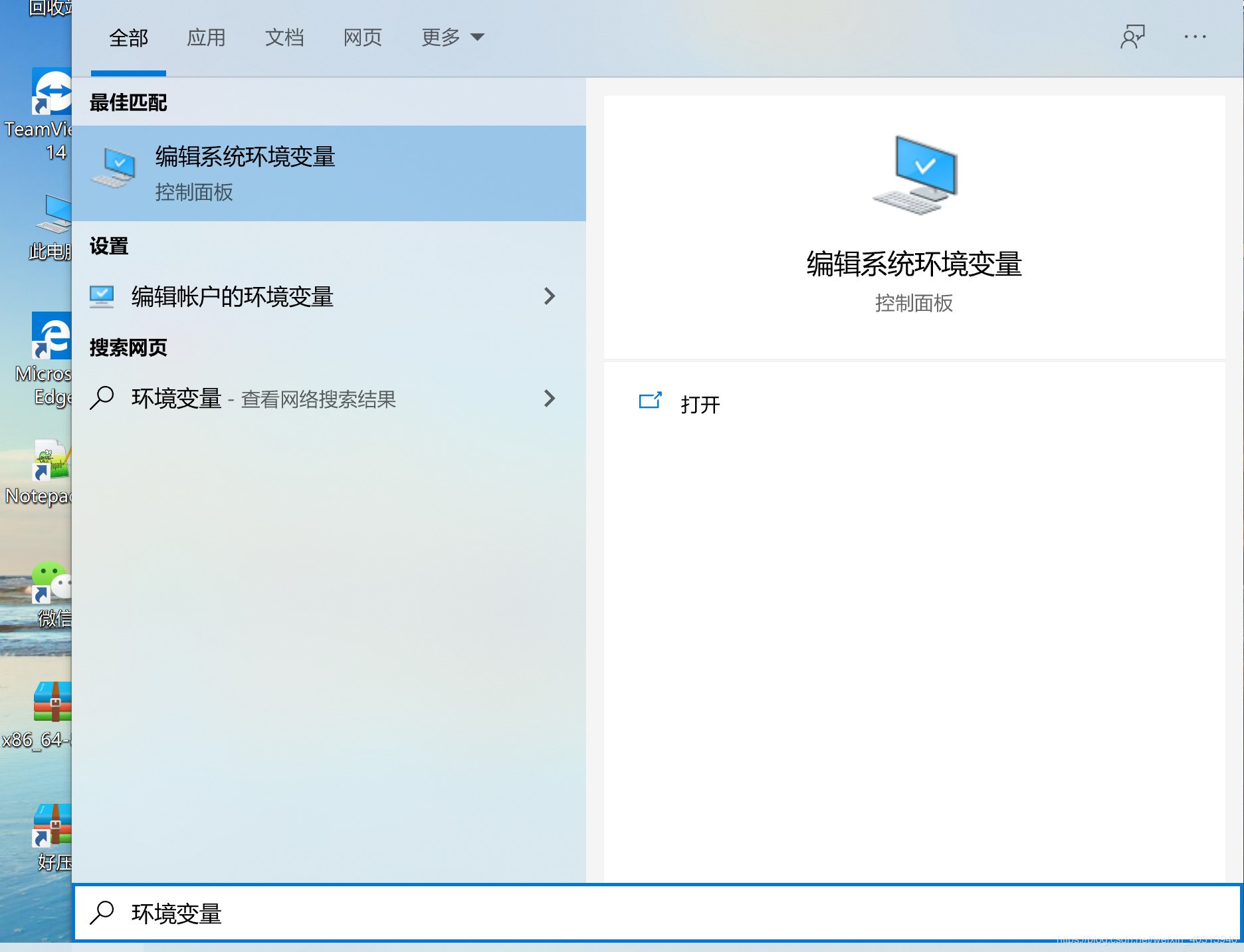The image size is (1244, 952).
Task: Open 编辑帐户的环境变量 settings result
Action: [329, 296]
